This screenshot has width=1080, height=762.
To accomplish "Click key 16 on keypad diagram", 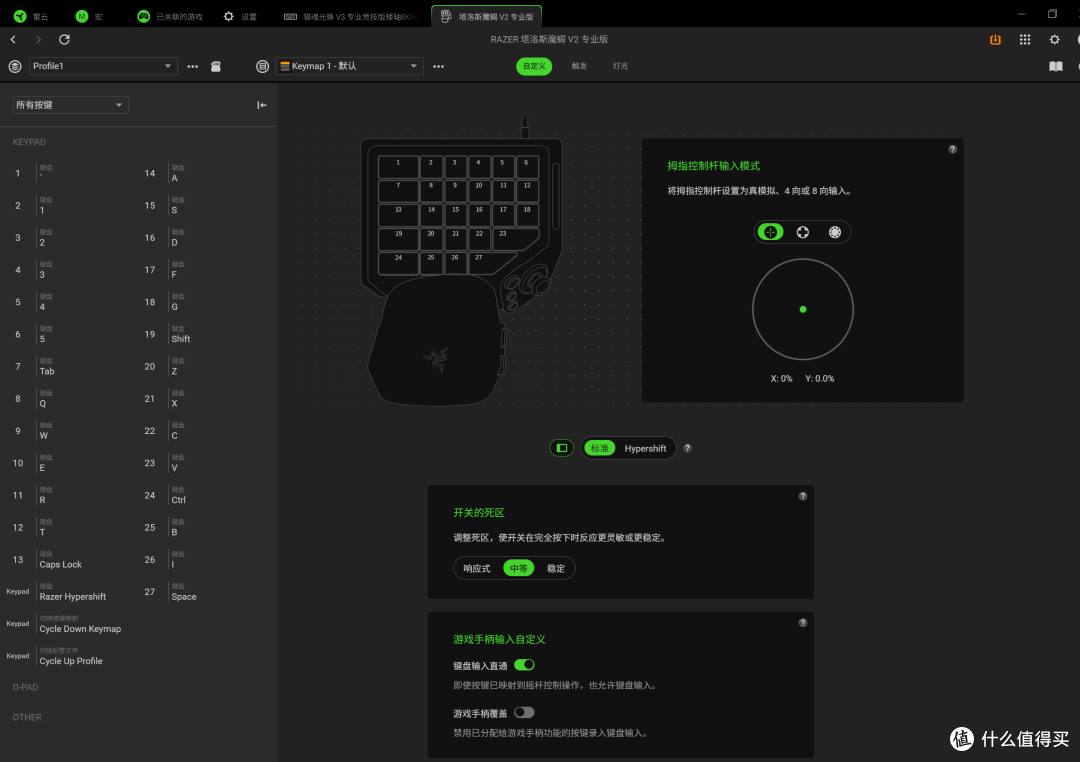I will pyautogui.click(x=479, y=215).
